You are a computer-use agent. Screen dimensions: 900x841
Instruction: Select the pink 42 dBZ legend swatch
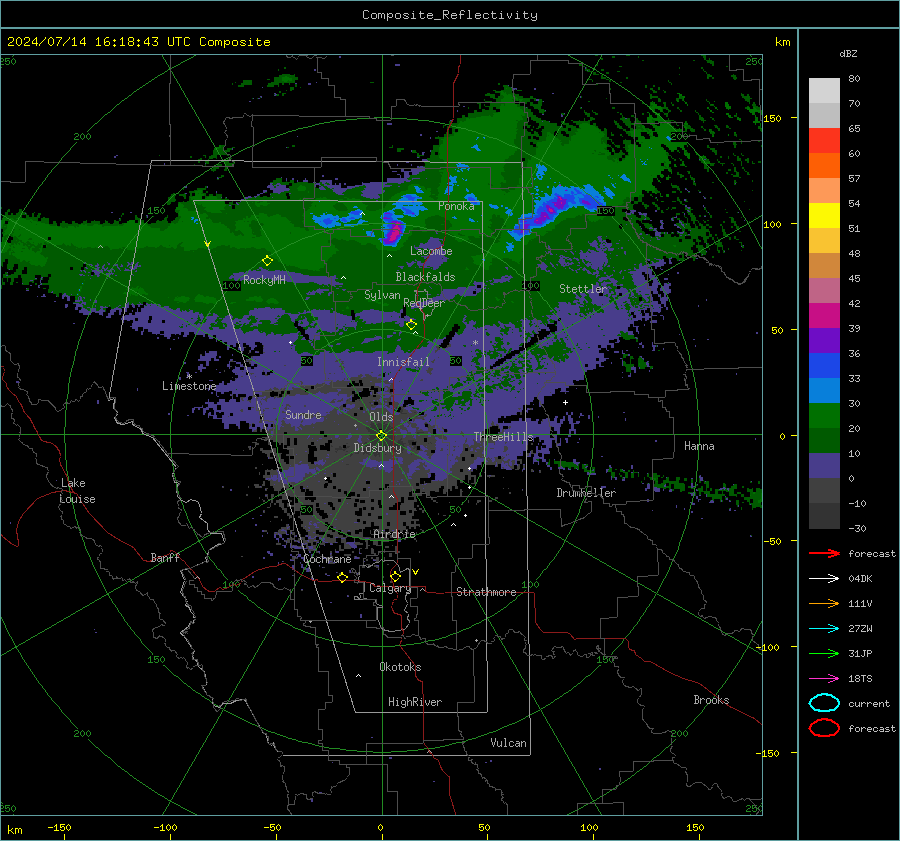(x=824, y=290)
